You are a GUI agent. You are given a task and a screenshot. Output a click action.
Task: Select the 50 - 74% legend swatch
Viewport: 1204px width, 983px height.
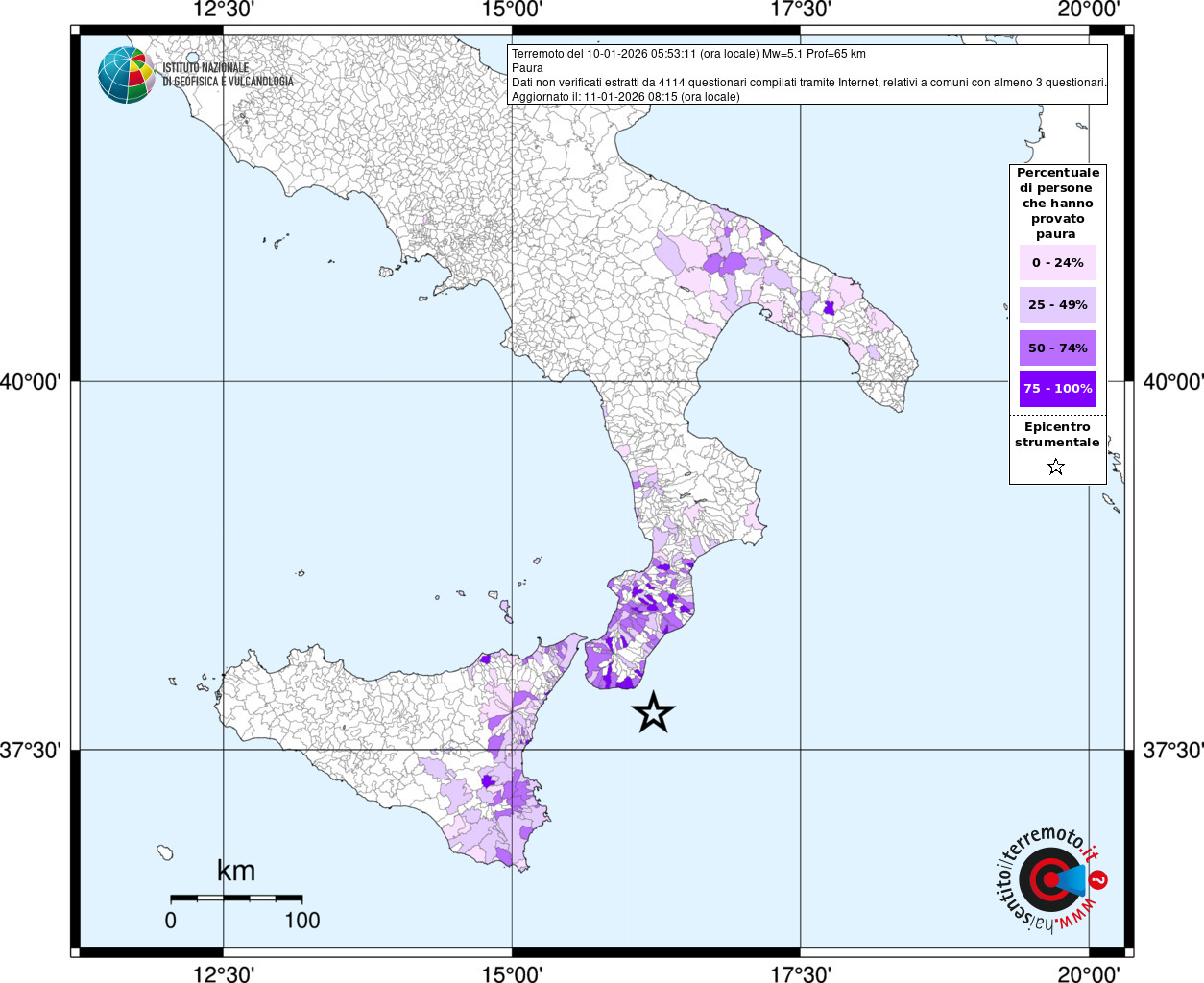[1057, 348]
